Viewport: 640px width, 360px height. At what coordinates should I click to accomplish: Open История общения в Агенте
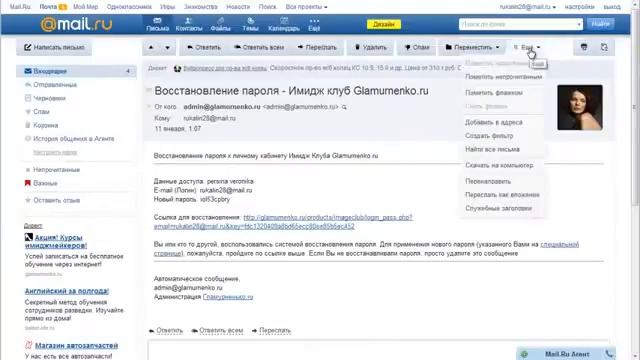click(73, 139)
